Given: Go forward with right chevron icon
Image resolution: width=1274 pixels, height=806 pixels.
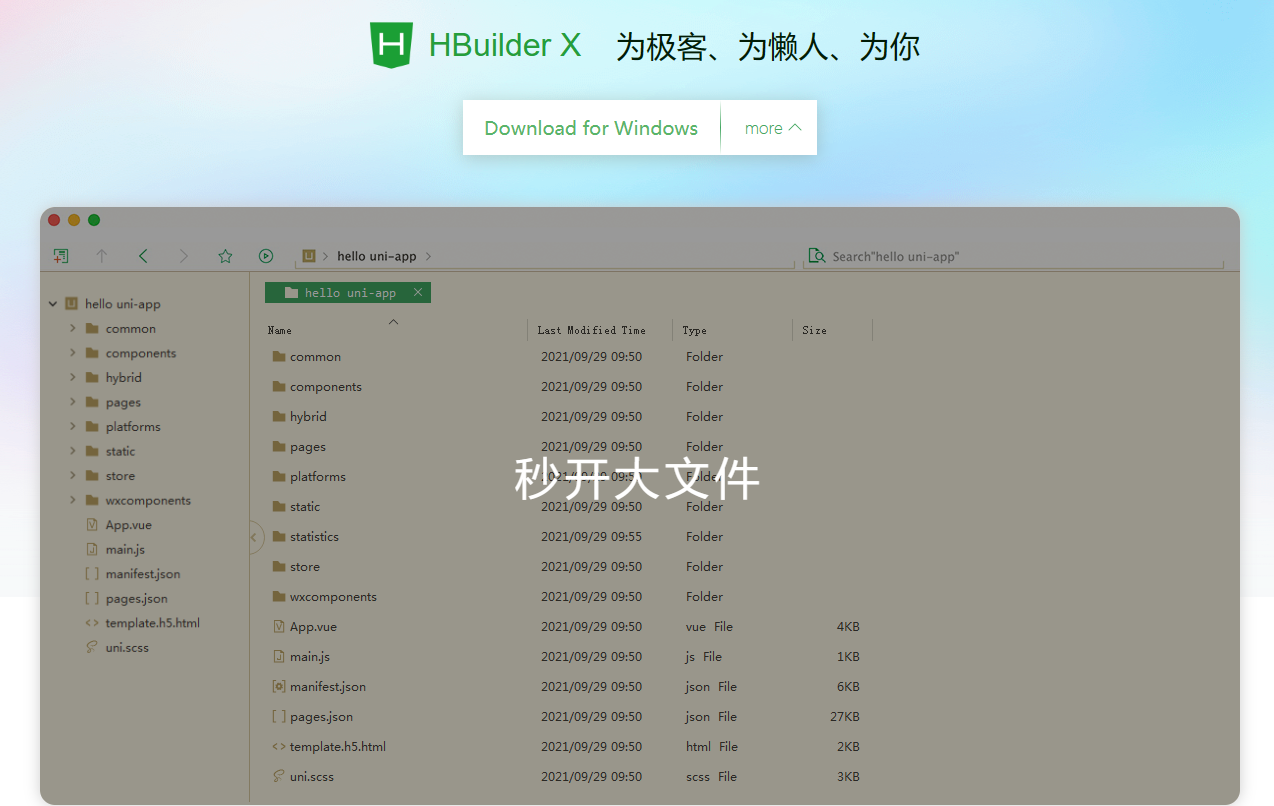Looking at the screenshot, I should tap(184, 256).
